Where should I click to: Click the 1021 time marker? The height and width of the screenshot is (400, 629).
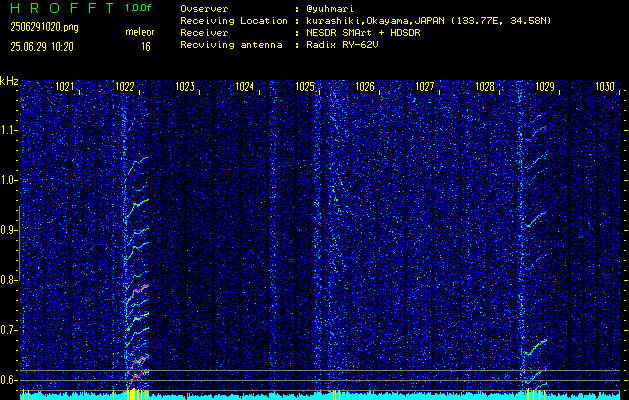pyautogui.click(x=65, y=87)
